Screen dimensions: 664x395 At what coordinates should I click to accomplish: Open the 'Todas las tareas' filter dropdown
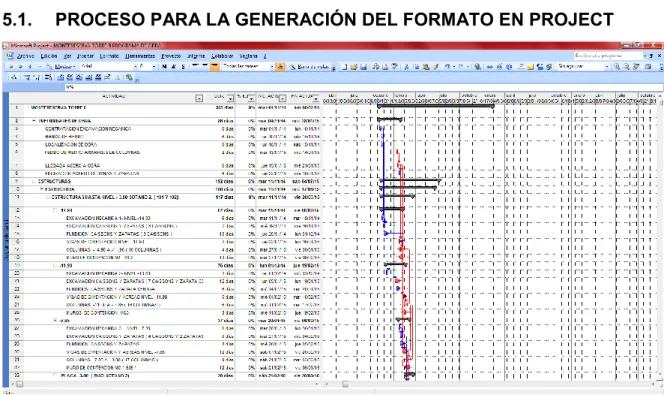tap(271, 66)
